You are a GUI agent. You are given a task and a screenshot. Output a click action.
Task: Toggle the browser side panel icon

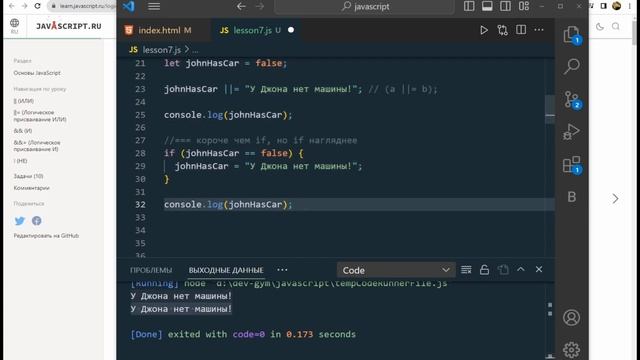(604, 6)
